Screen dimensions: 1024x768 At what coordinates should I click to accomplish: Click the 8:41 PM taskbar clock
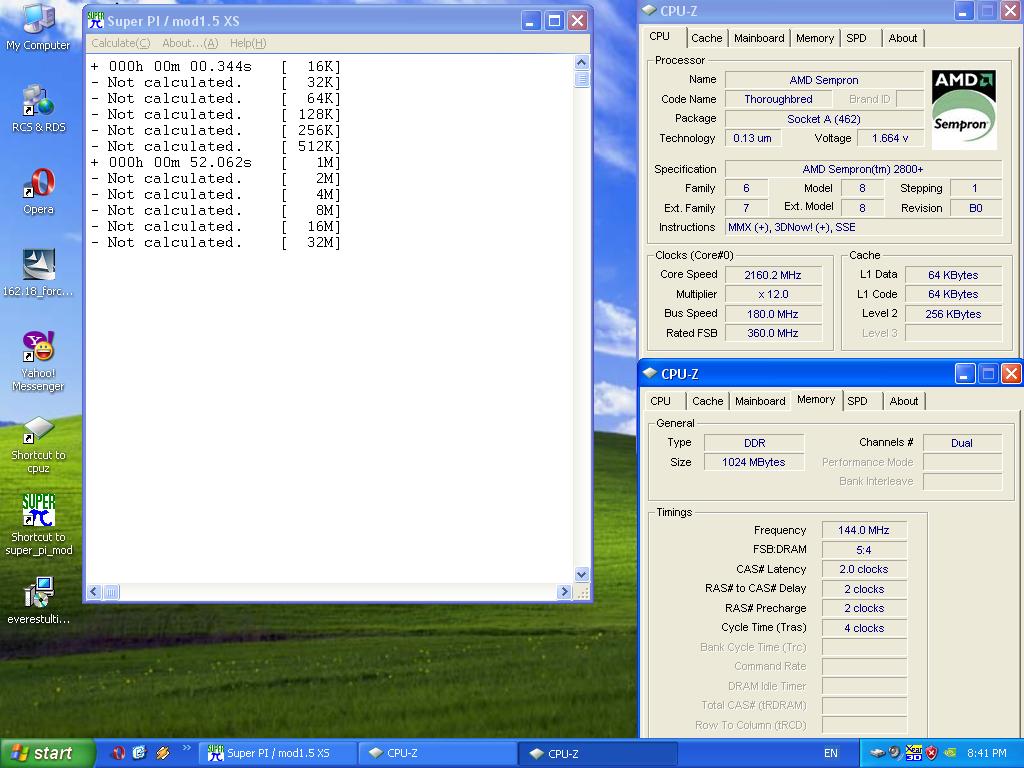pyautogui.click(x=986, y=753)
